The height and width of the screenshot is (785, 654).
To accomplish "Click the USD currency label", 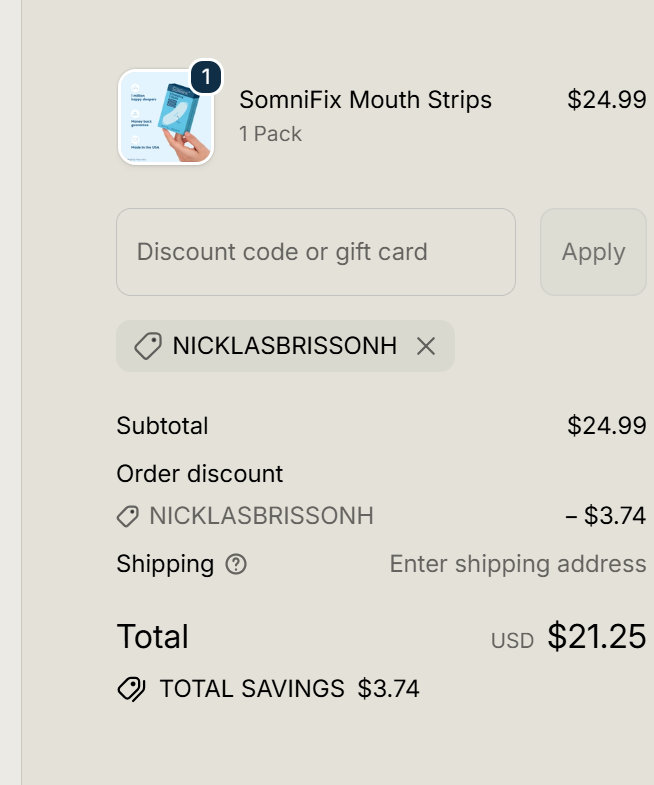I will tap(512, 641).
